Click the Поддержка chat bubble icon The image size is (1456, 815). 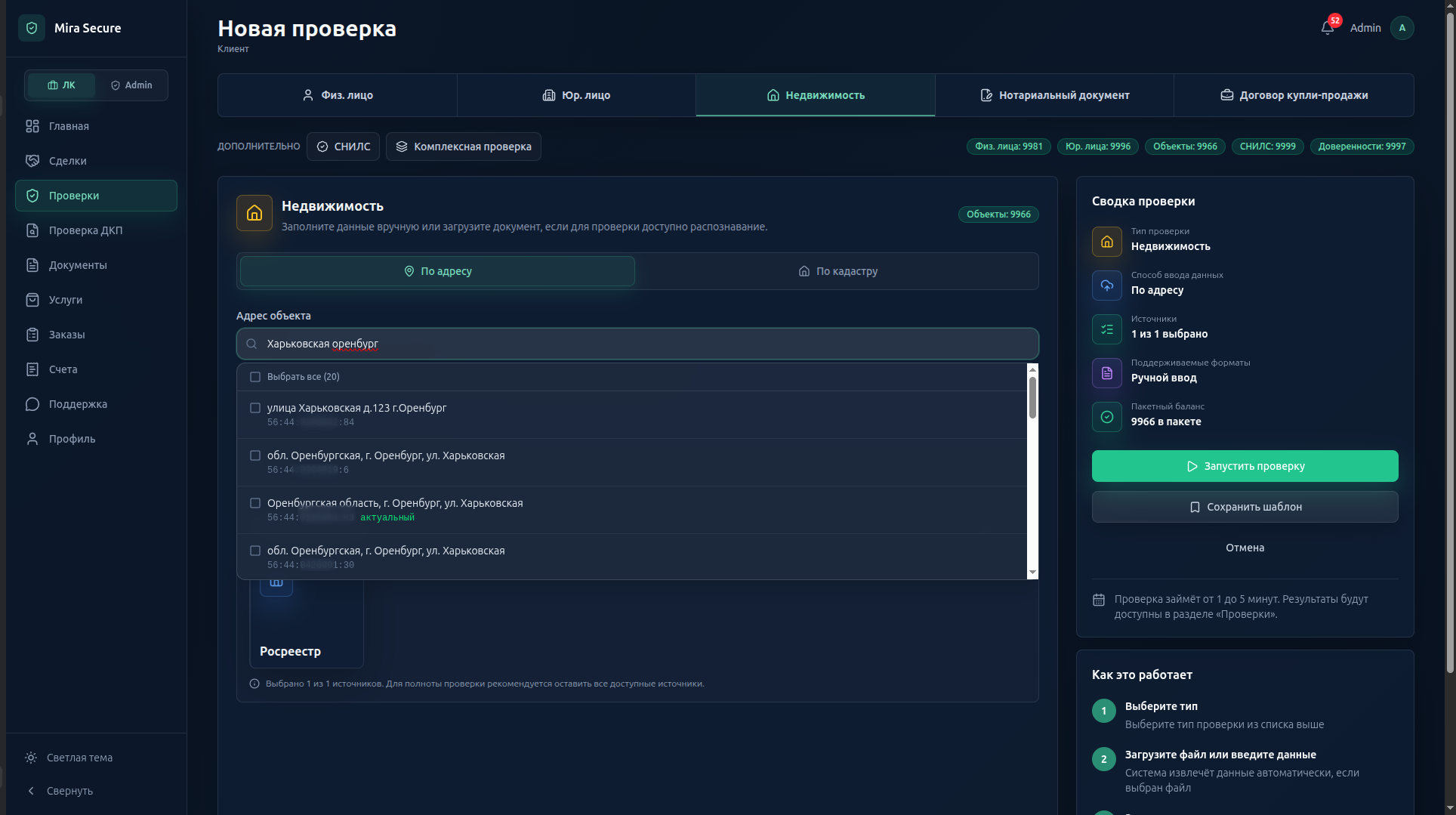pos(32,404)
